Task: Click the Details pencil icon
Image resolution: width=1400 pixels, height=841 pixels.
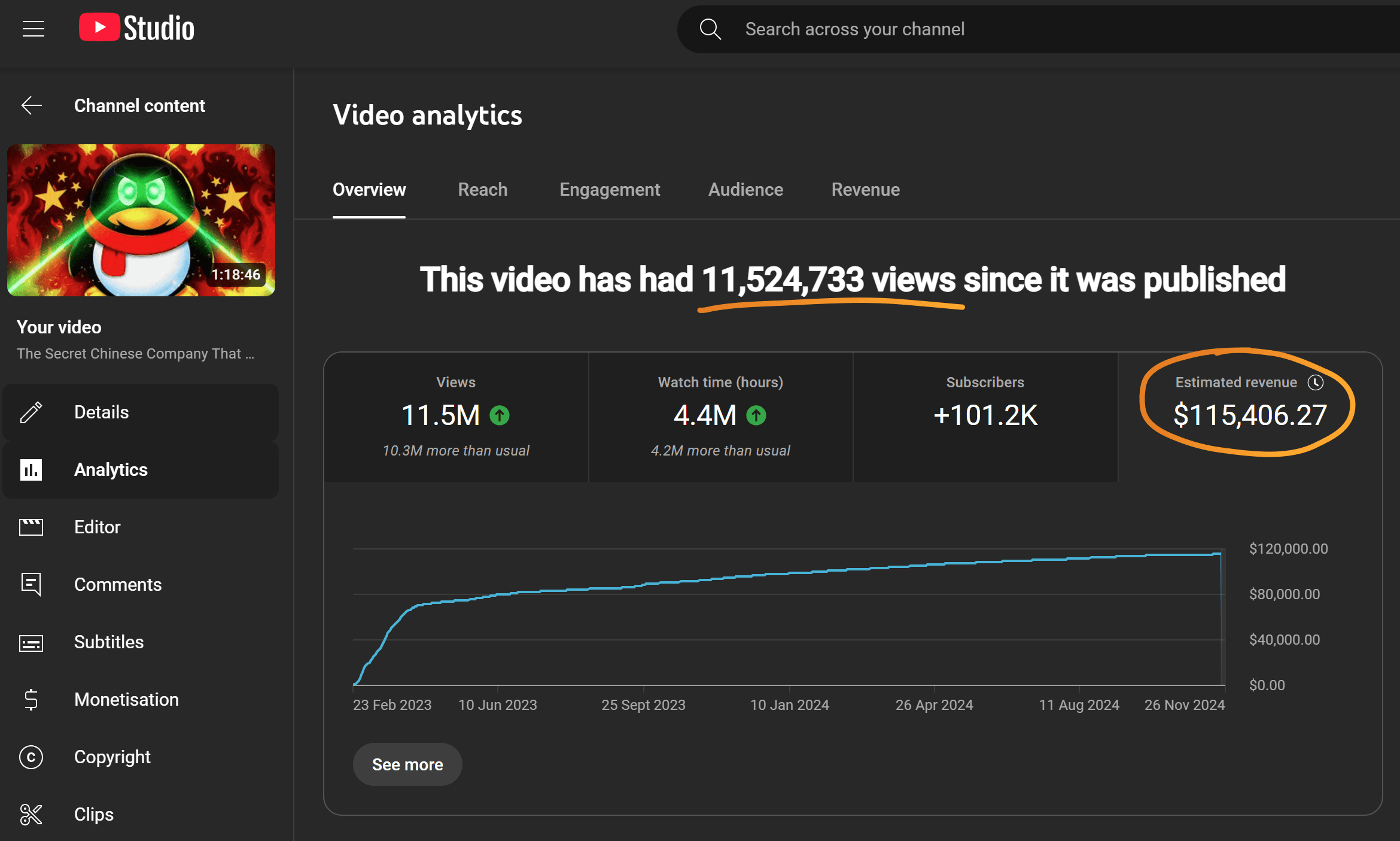Action: tap(31, 412)
